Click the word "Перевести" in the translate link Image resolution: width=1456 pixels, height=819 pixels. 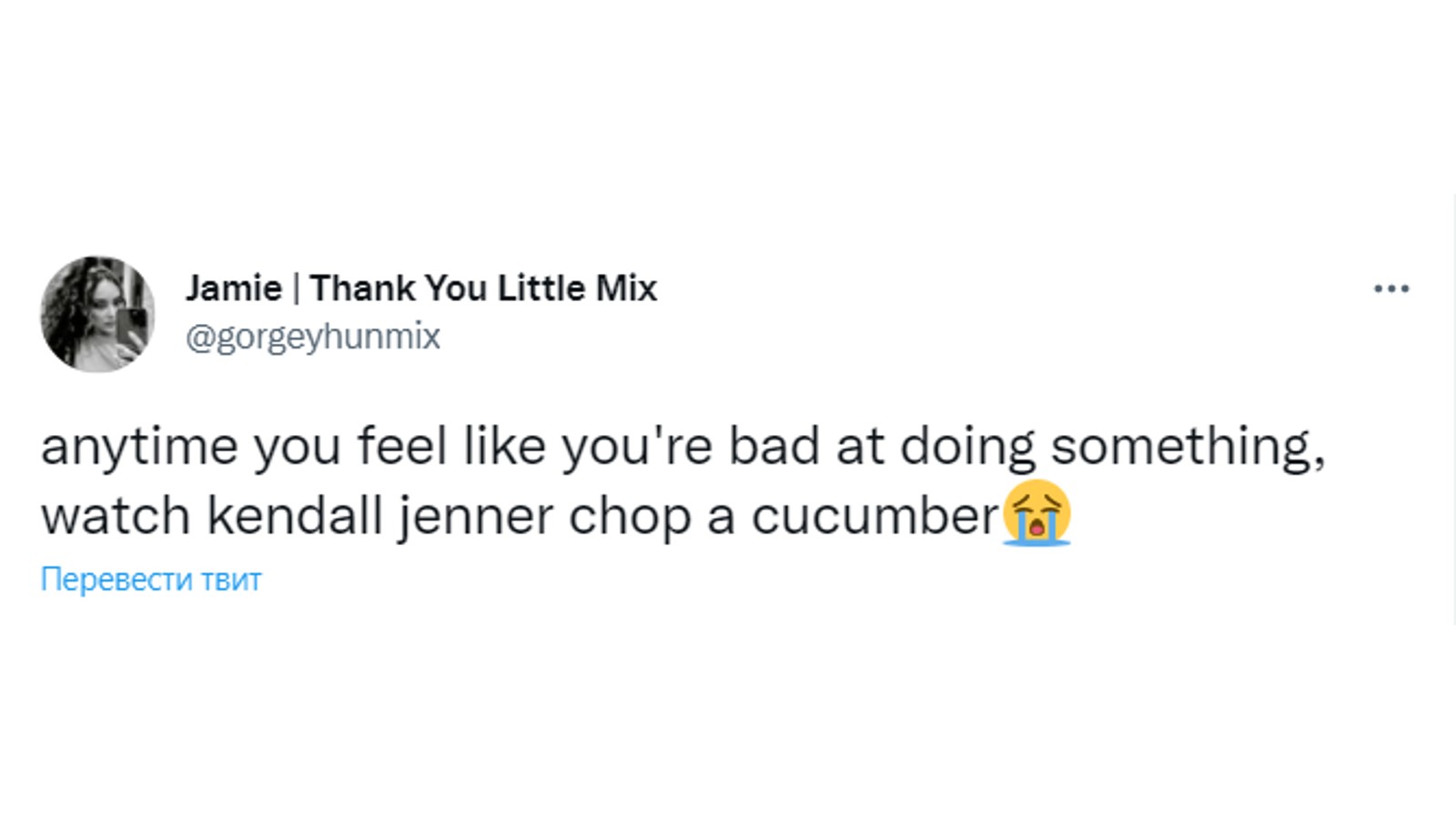116,580
